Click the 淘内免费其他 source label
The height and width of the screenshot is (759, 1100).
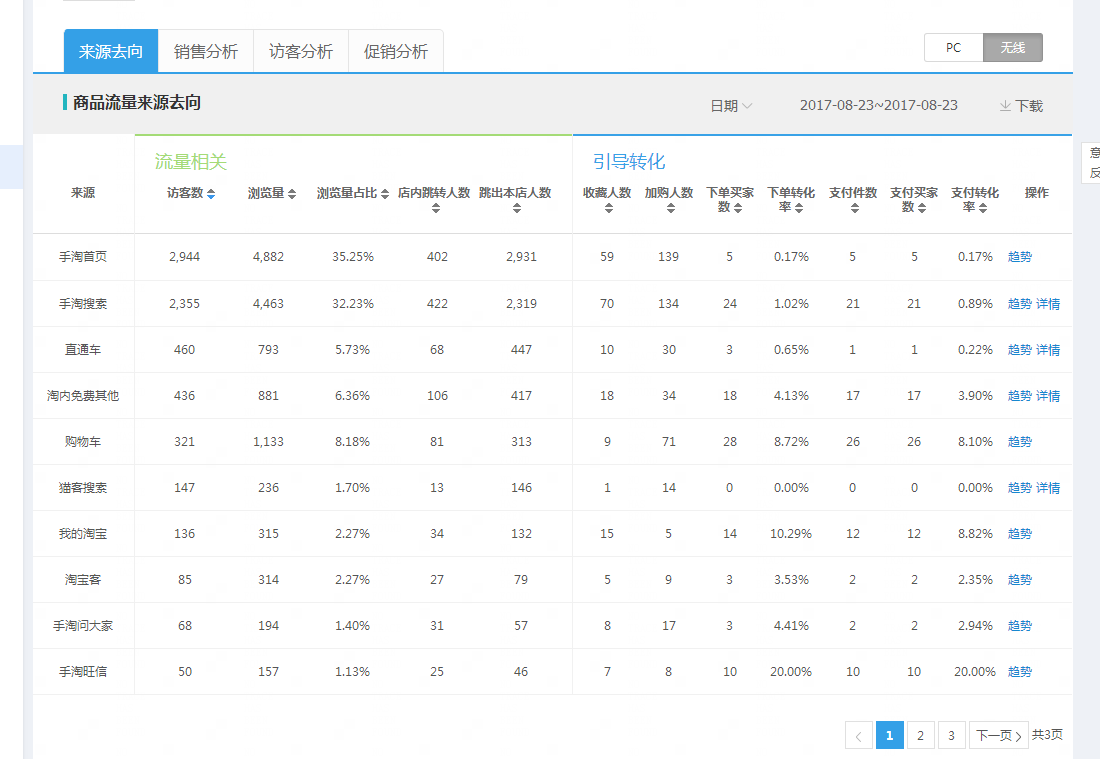coord(83,396)
